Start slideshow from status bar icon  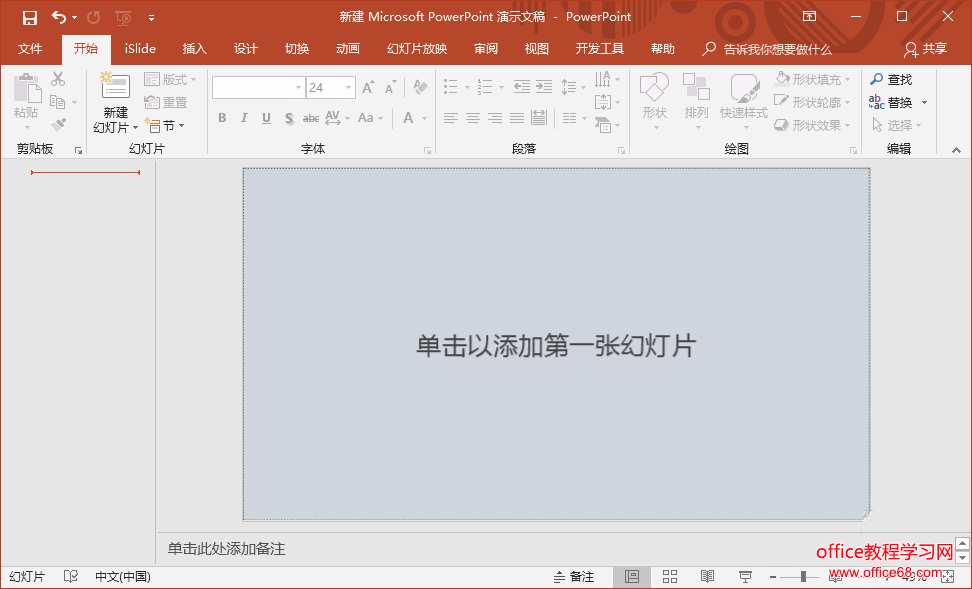(x=745, y=577)
